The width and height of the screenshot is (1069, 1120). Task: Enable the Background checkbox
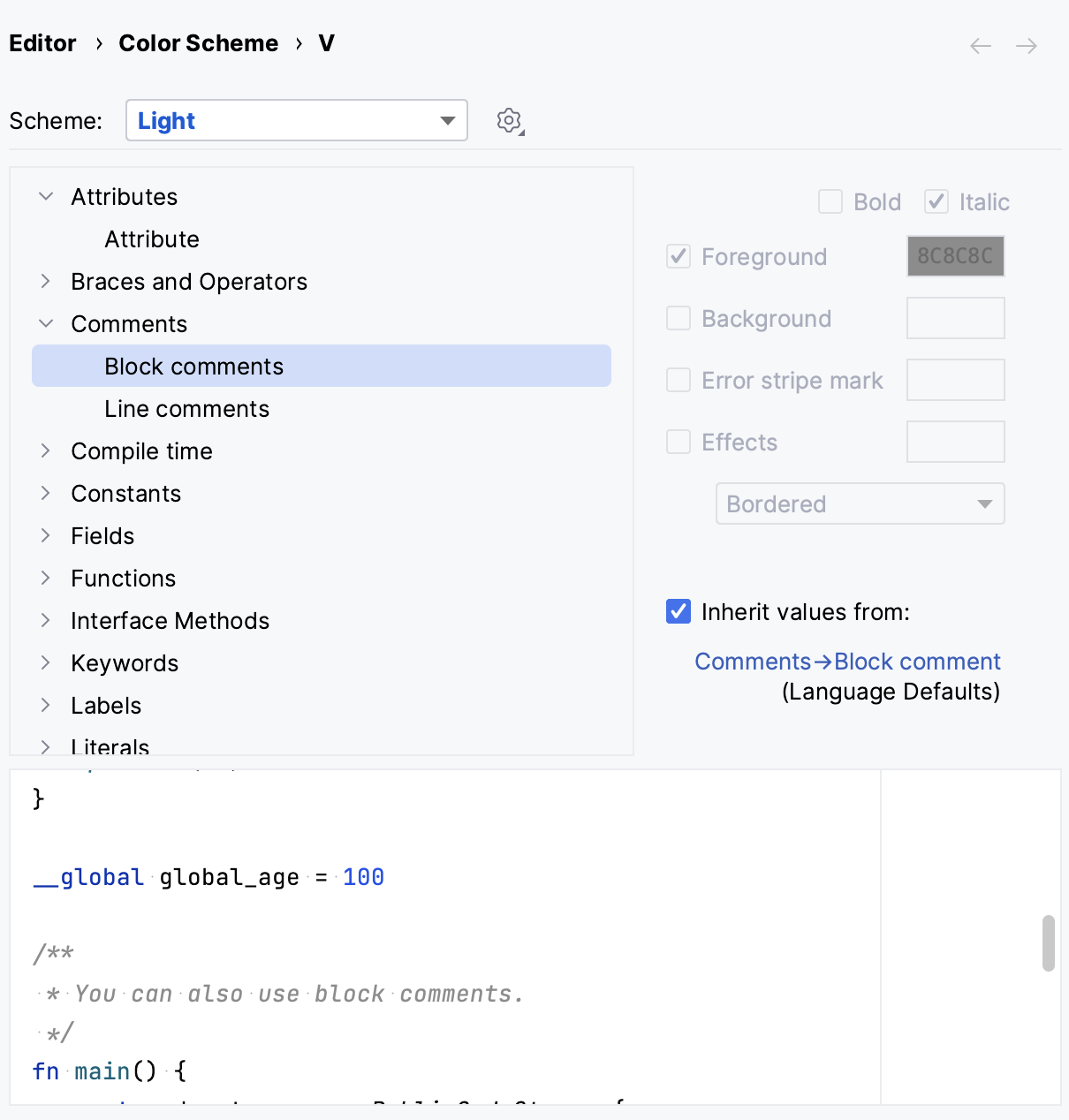(x=678, y=318)
